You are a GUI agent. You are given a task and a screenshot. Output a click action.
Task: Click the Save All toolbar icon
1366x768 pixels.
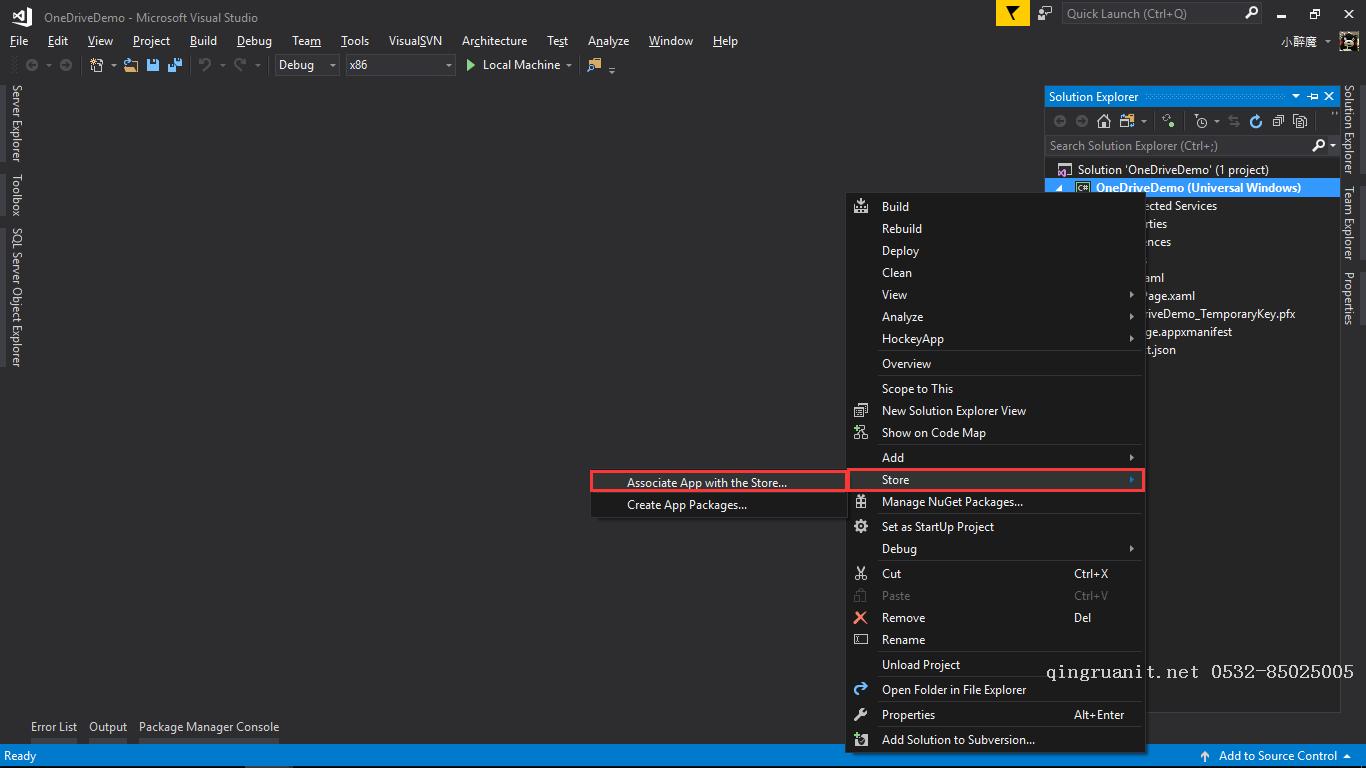[x=175, y=65]
